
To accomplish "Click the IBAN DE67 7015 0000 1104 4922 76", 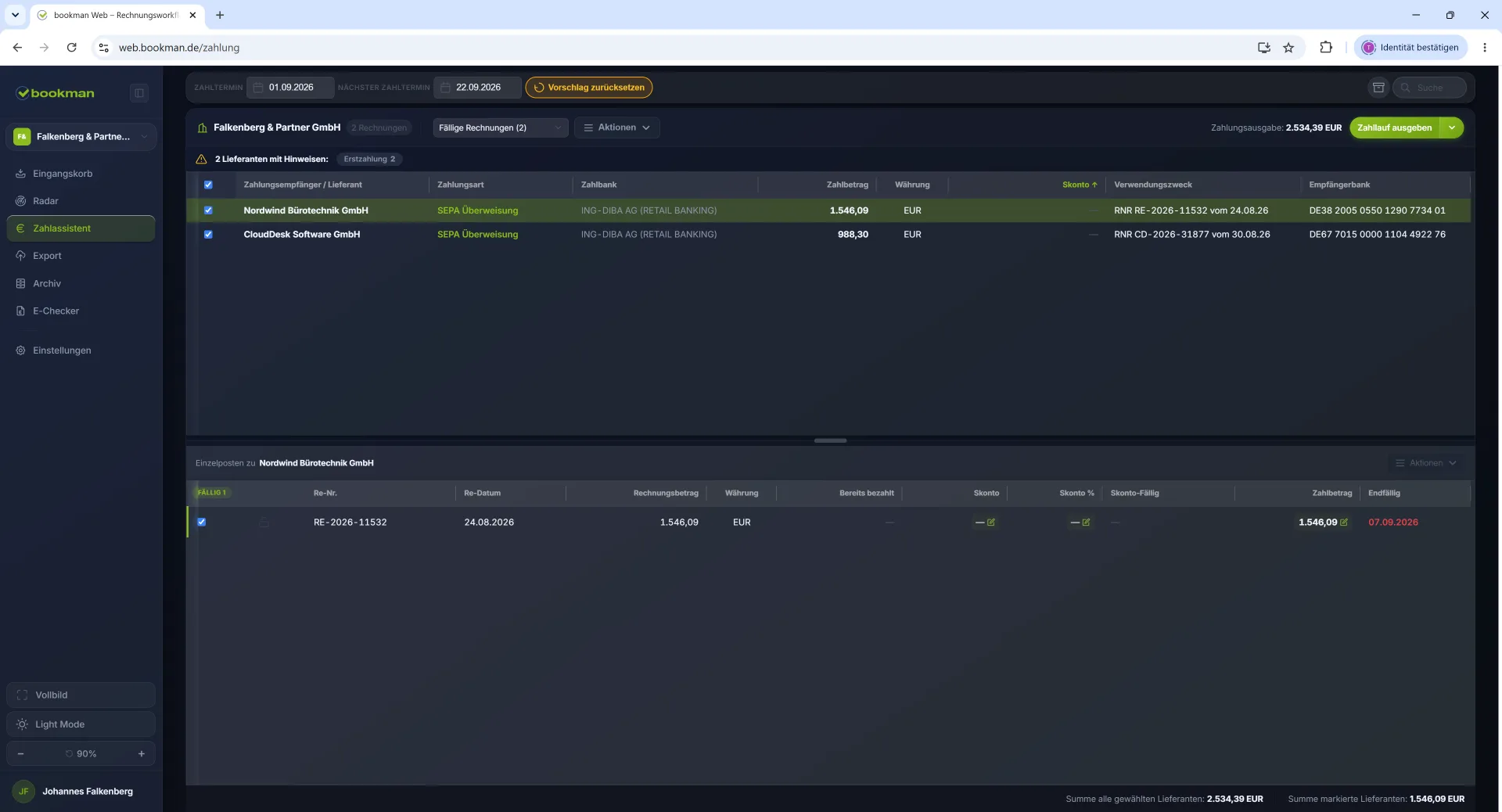I will 1377,235.
